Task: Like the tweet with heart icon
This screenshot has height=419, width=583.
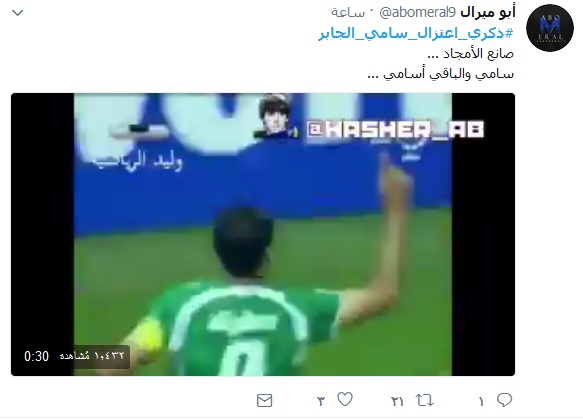Action: [x=345, y=400]
